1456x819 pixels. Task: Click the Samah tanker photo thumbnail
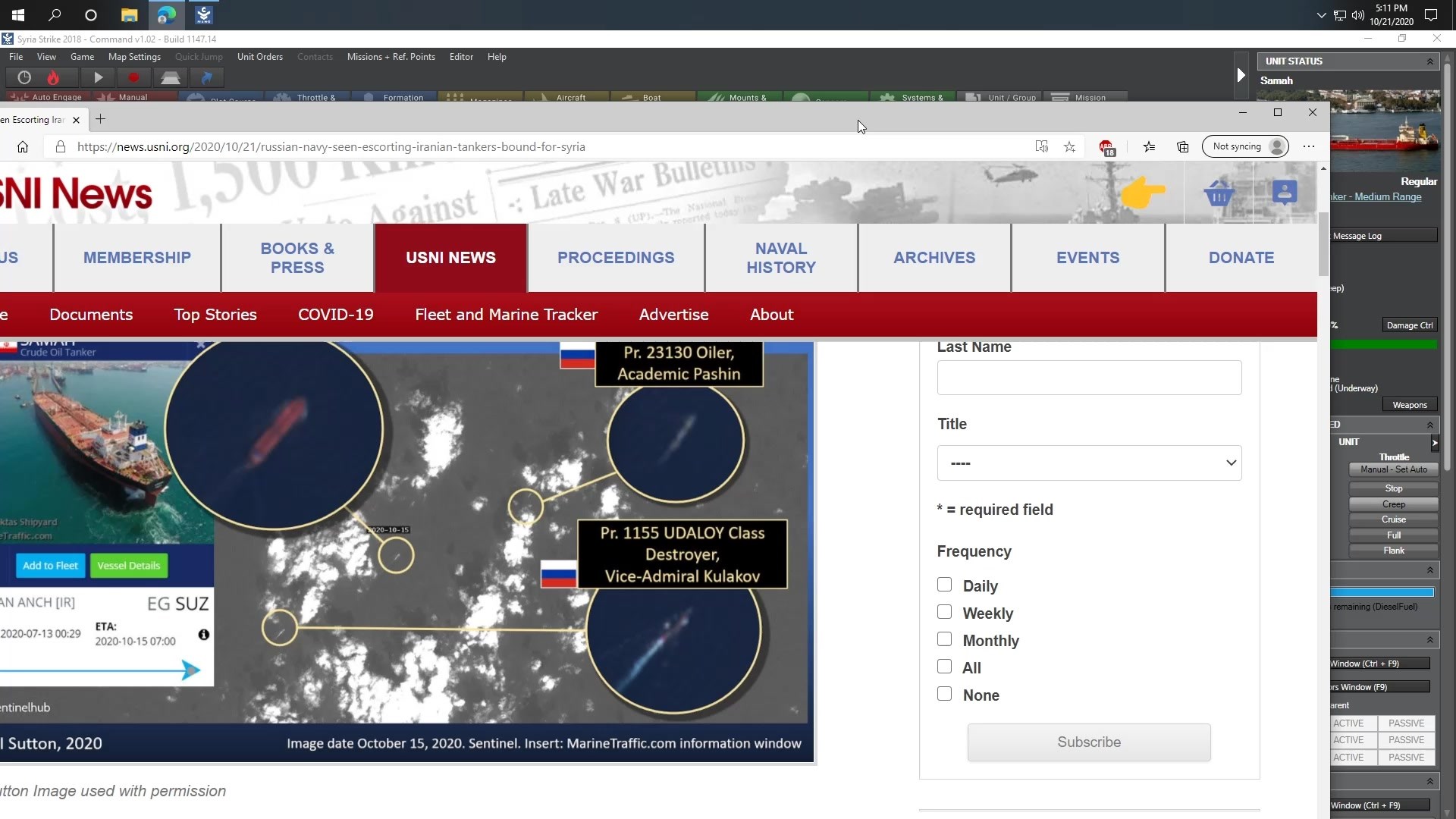point(1385,130)
